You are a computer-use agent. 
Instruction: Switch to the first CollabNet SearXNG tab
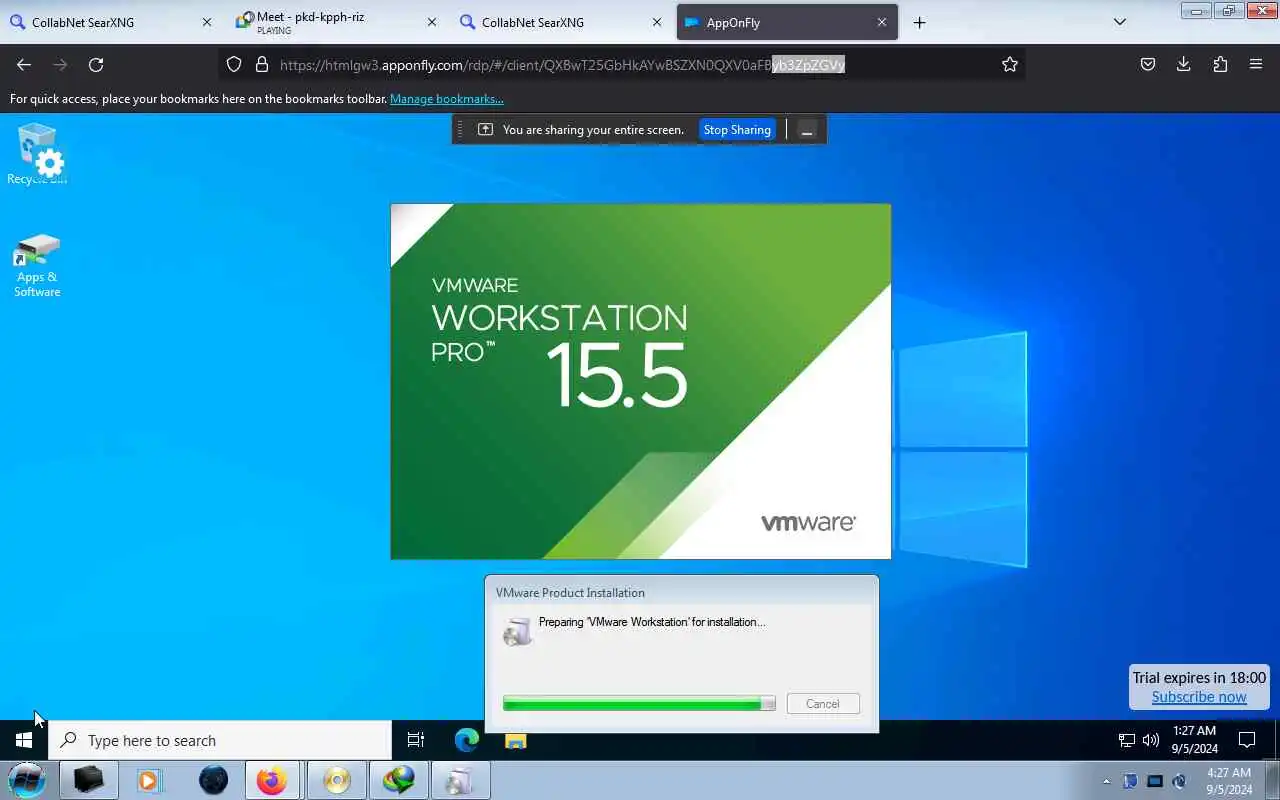point(110,22)
